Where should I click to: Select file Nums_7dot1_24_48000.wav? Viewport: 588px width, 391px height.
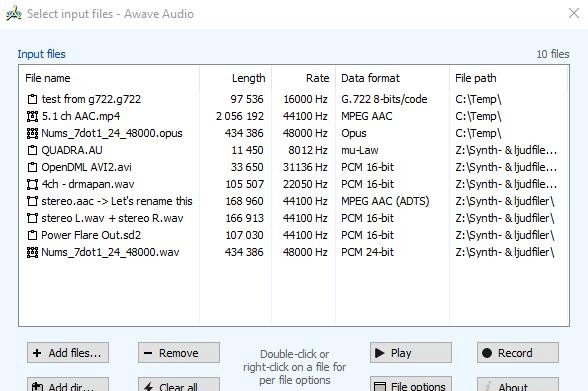coord(110,252)
